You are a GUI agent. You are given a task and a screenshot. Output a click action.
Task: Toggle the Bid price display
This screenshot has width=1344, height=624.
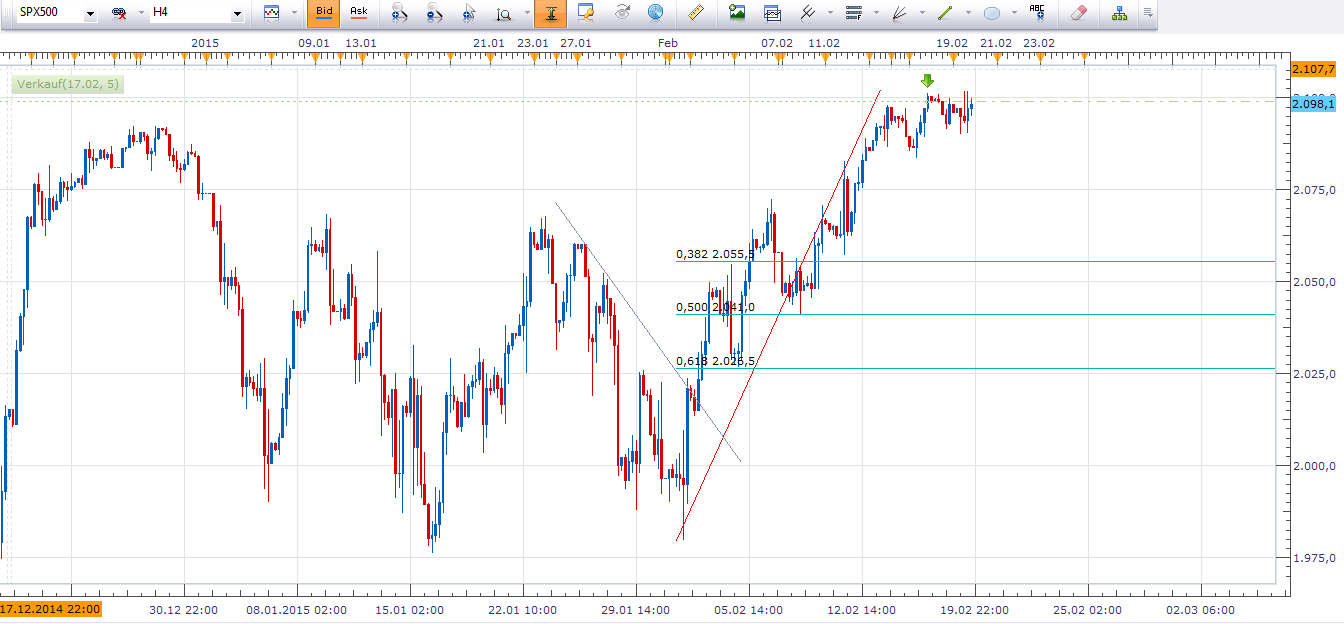coord(324,13)
